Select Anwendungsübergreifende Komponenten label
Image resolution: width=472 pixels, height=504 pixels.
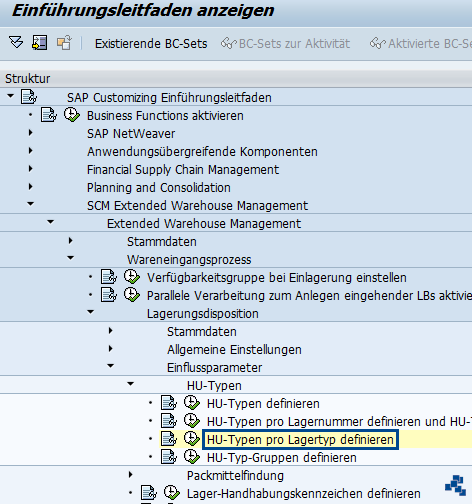pyautogui.click(x=202, y=152)
